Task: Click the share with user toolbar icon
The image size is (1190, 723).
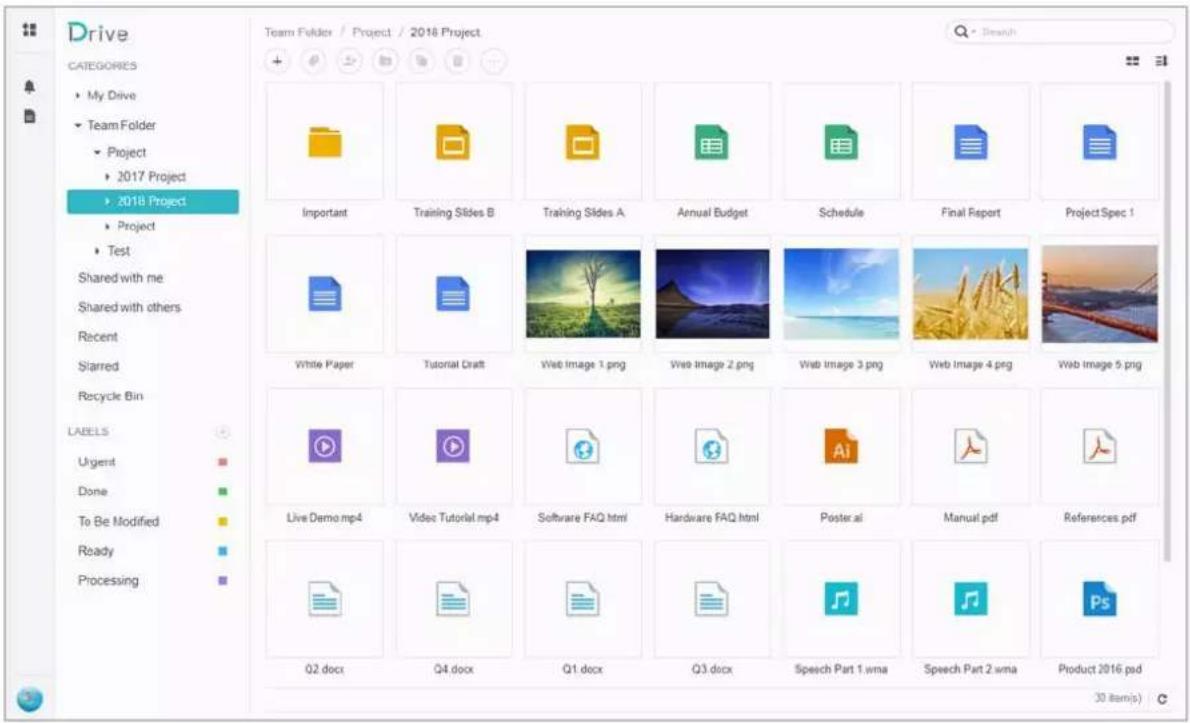Action: tap(349, 61)
